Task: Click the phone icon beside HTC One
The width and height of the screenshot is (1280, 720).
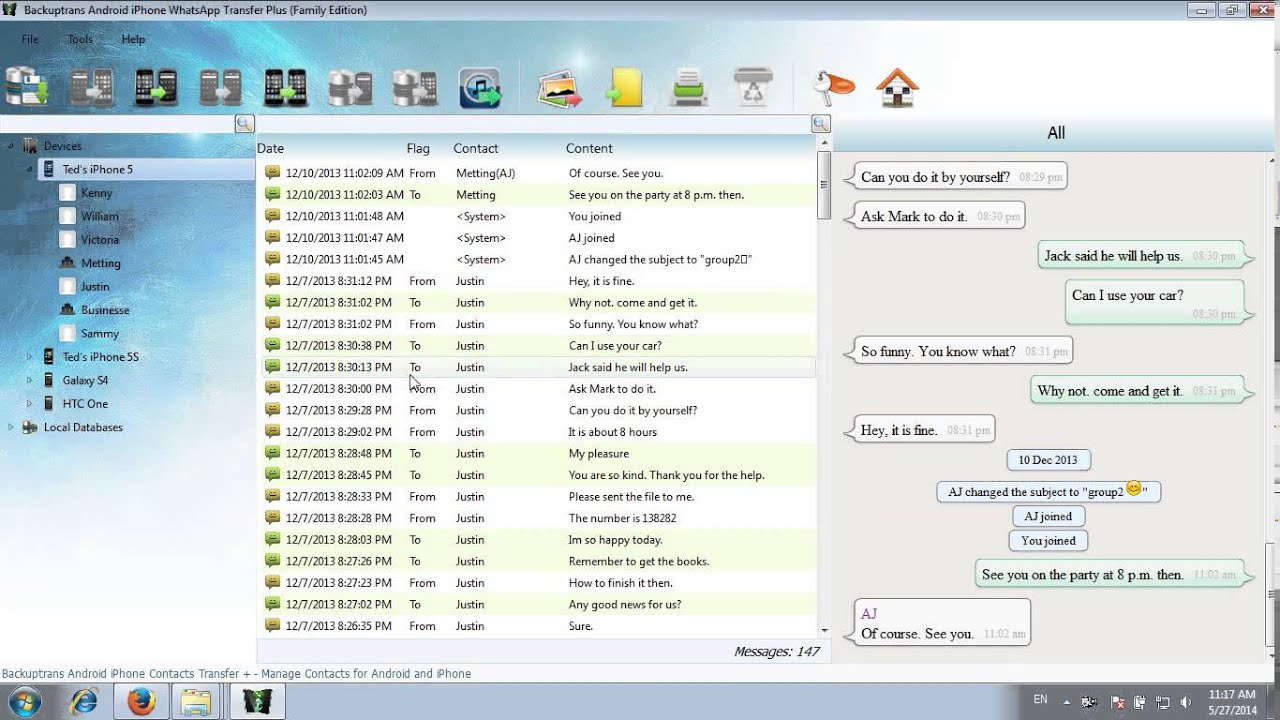Action: (48, 404)
